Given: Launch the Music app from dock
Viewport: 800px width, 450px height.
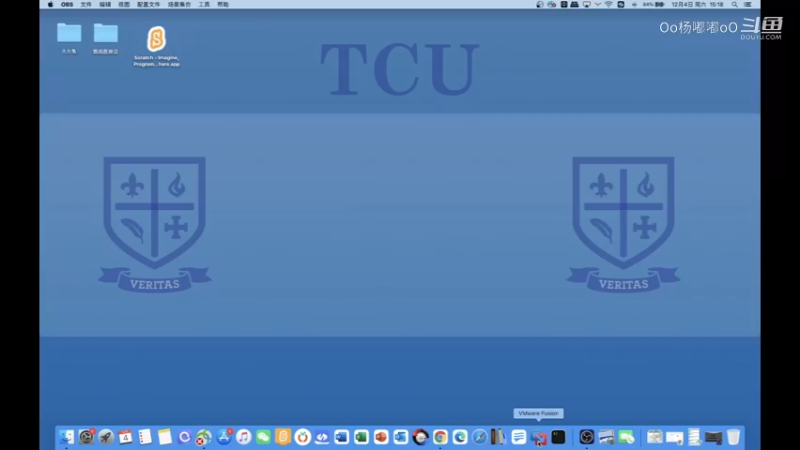Looking at the screenshot, I should coord(243,437).
